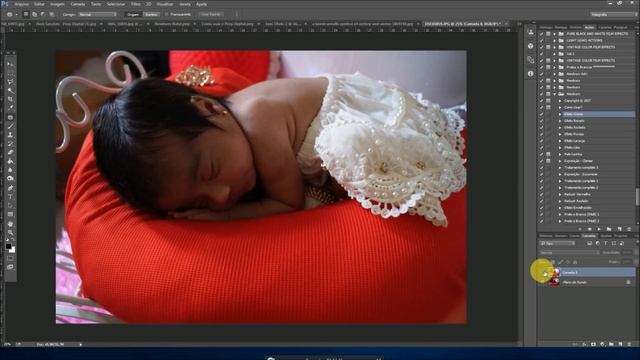Select the Eyedropper tool
The width and height of the screenshot is (640, 360).
10,108
